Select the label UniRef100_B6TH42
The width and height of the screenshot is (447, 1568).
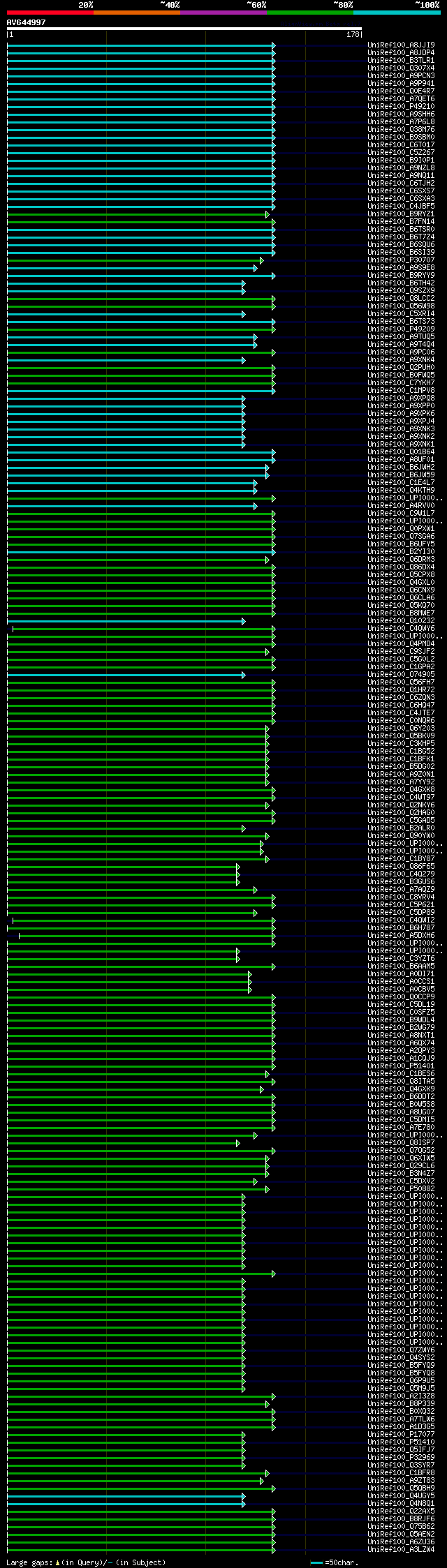(x=401, y=283)
